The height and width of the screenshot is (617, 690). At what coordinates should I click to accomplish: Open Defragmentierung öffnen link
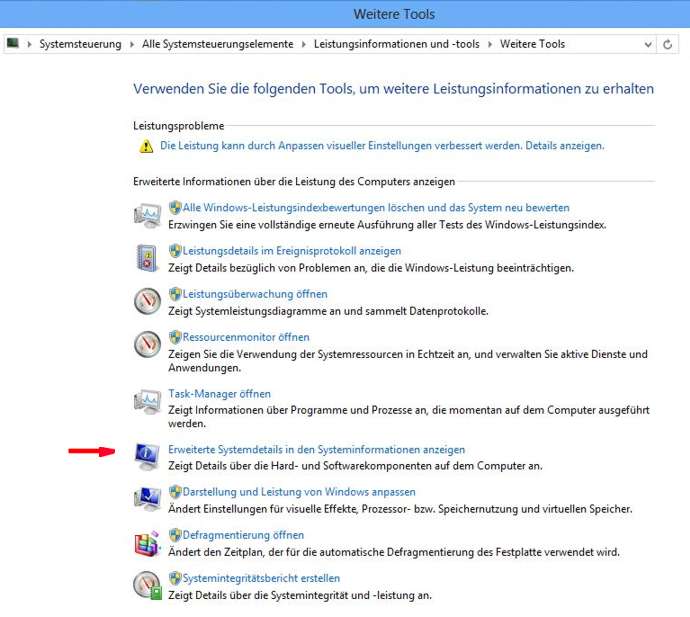click(x=243, y=535)
